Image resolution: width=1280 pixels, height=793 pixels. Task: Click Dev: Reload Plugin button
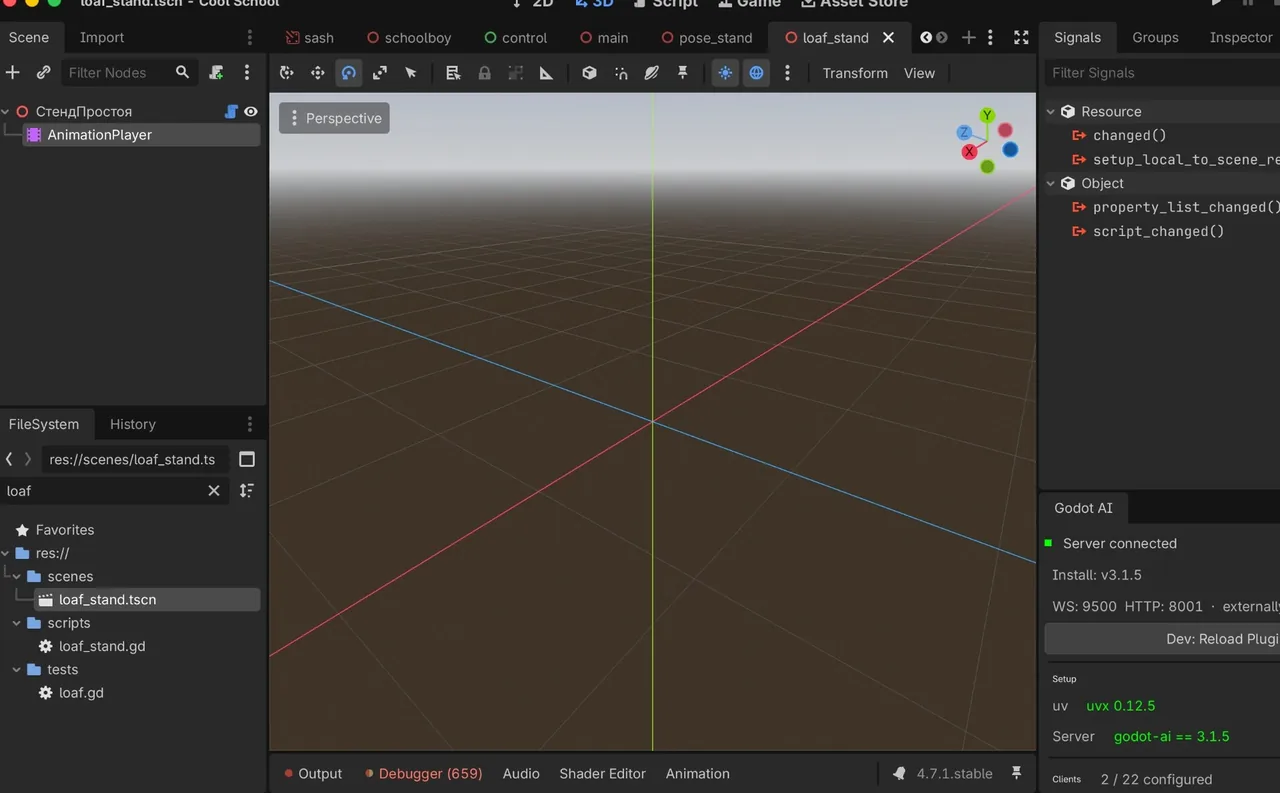(1162, 639)
